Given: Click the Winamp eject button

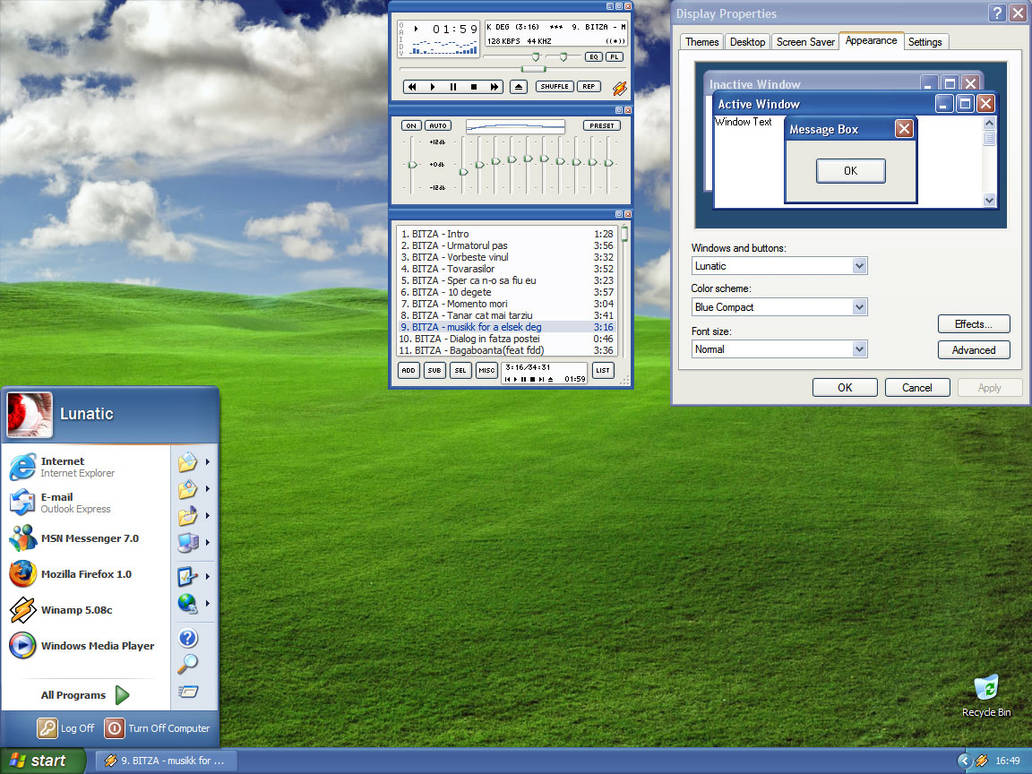Looking at the screenshot, I should (518, 87).
